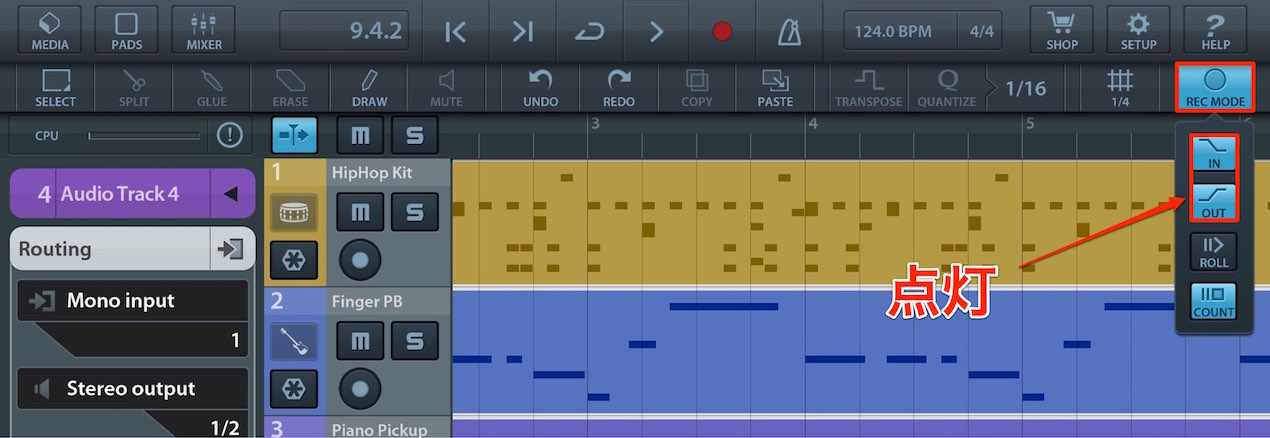Choose the SPLIT scissors tool
The height and width of the screenshot is (438, 1270).
[133, 88]
